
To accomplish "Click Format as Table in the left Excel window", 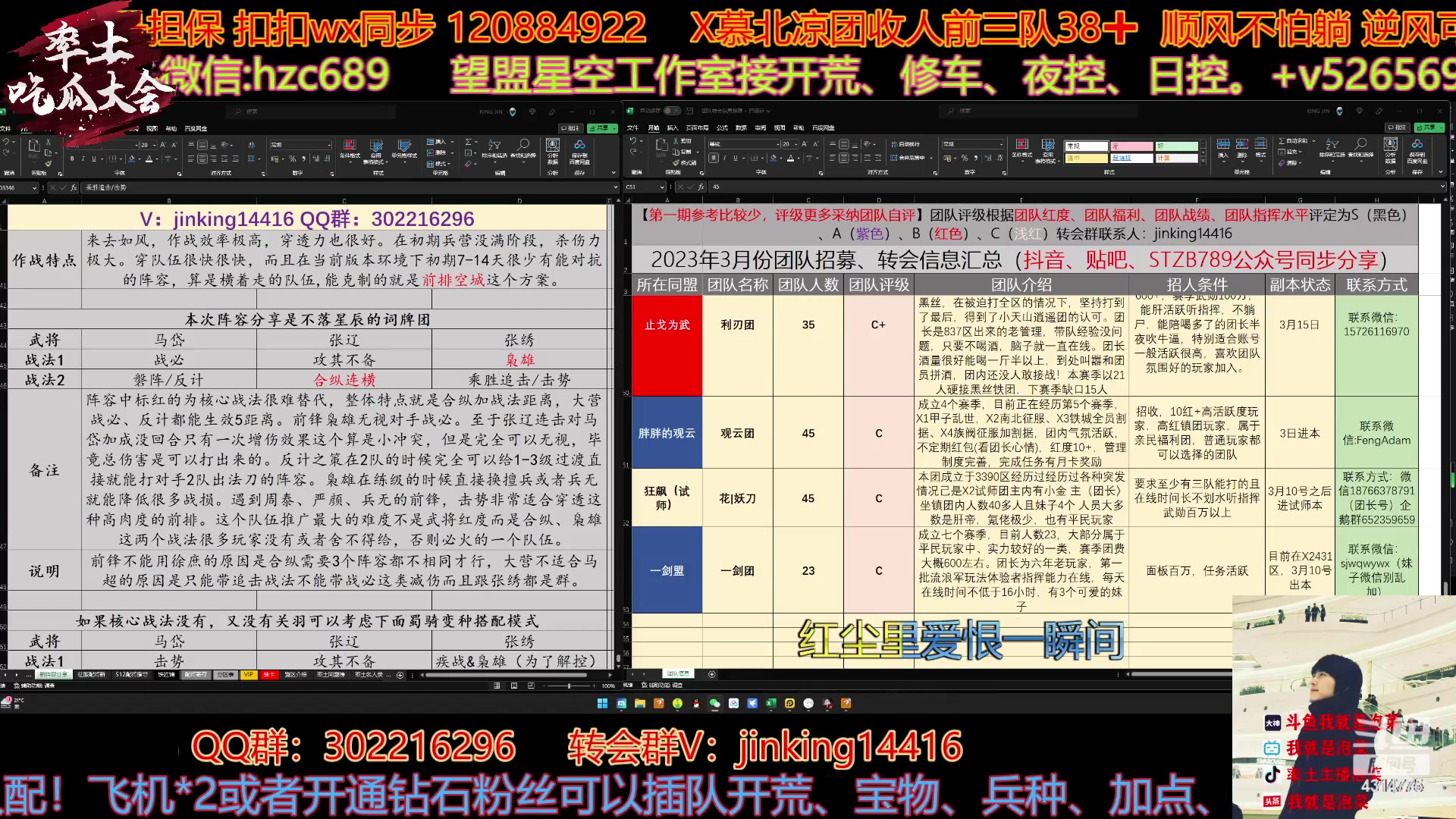I will [x=375, y=150].
